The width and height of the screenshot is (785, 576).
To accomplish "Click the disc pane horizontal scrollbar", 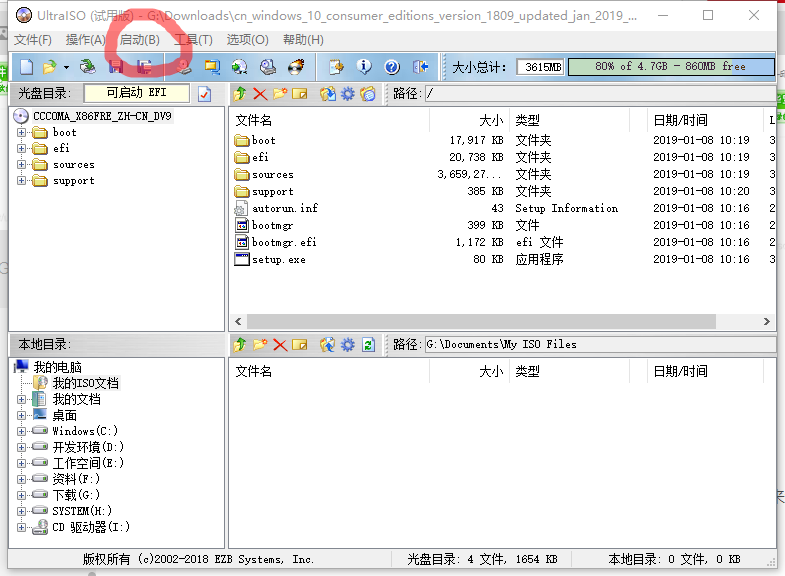I will click(x=481, y=321).
